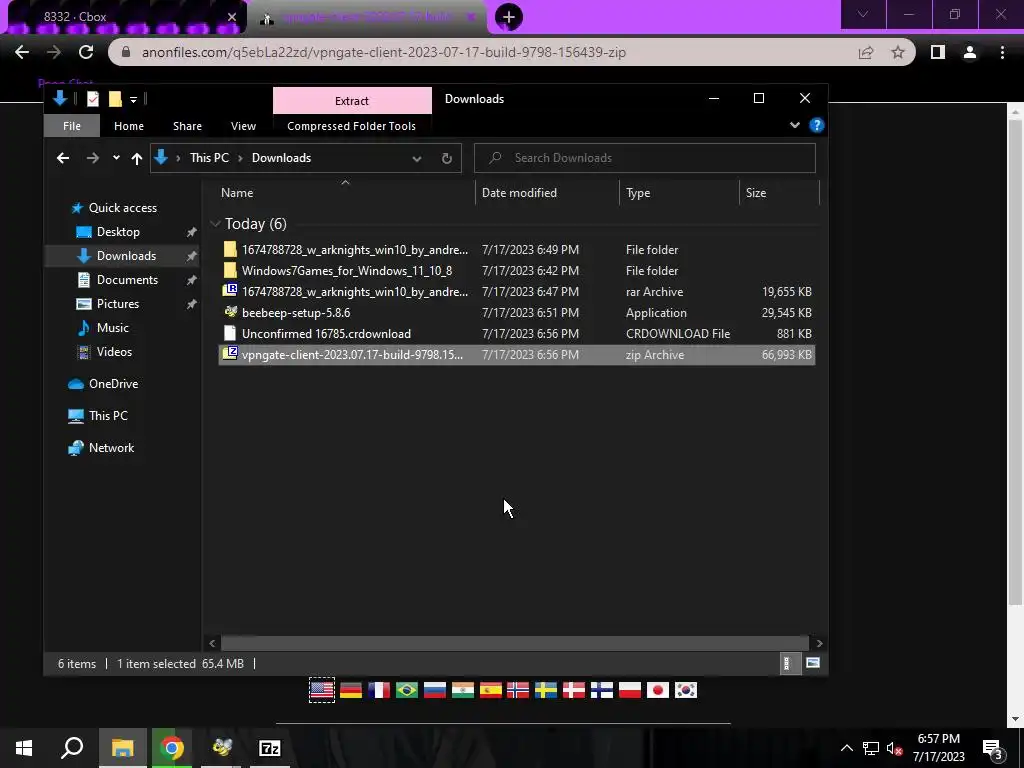Open Documents in navigation pane

coord(127,280)
